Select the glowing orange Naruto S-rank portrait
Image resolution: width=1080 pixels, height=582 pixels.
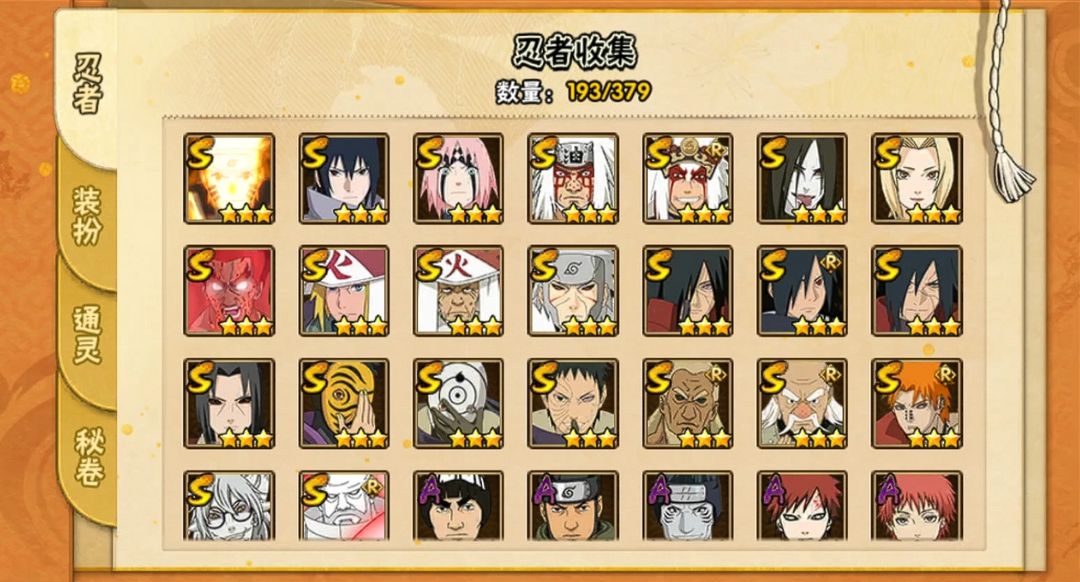click(229, 178)
